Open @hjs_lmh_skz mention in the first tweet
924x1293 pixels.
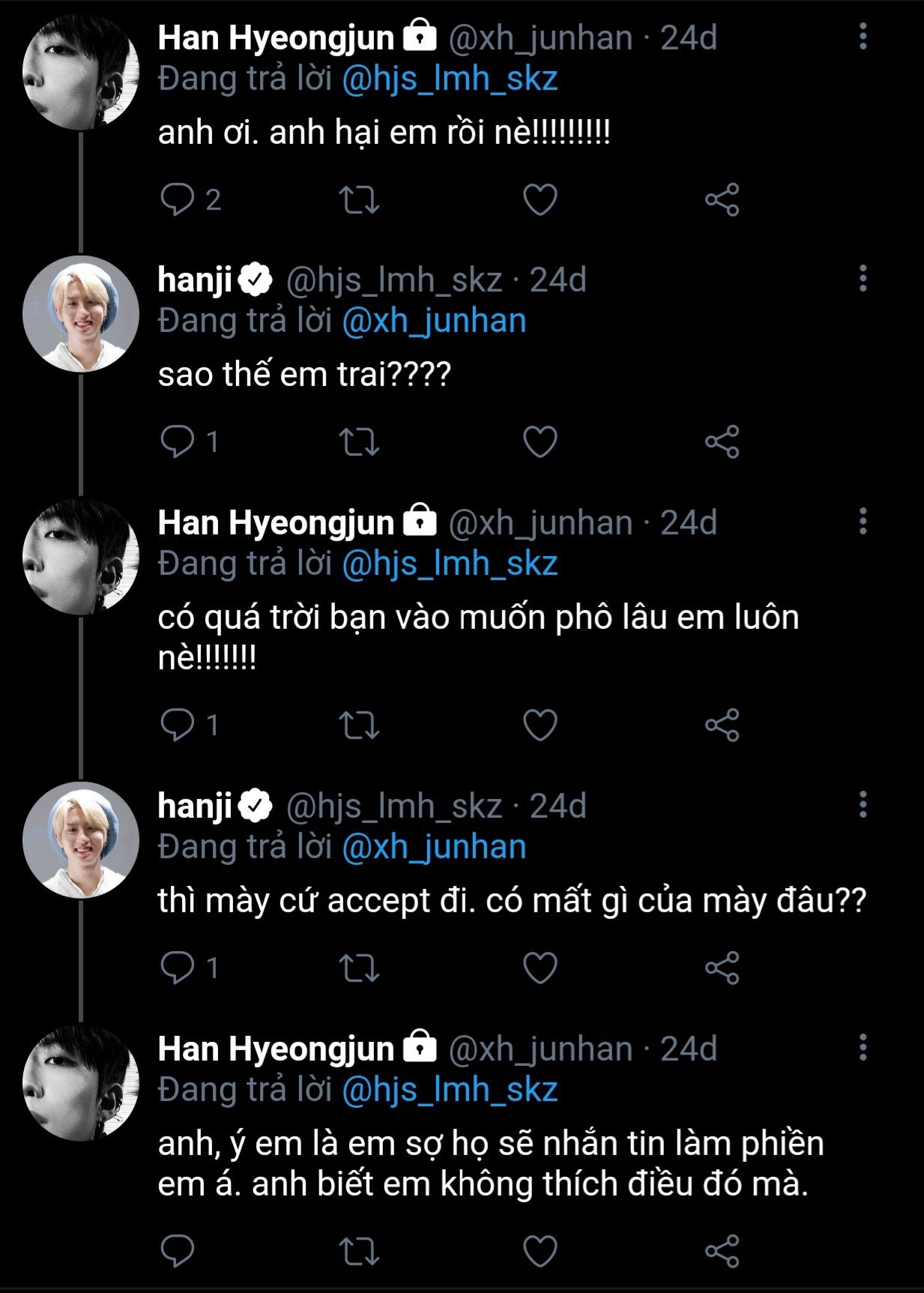(450, 79)
